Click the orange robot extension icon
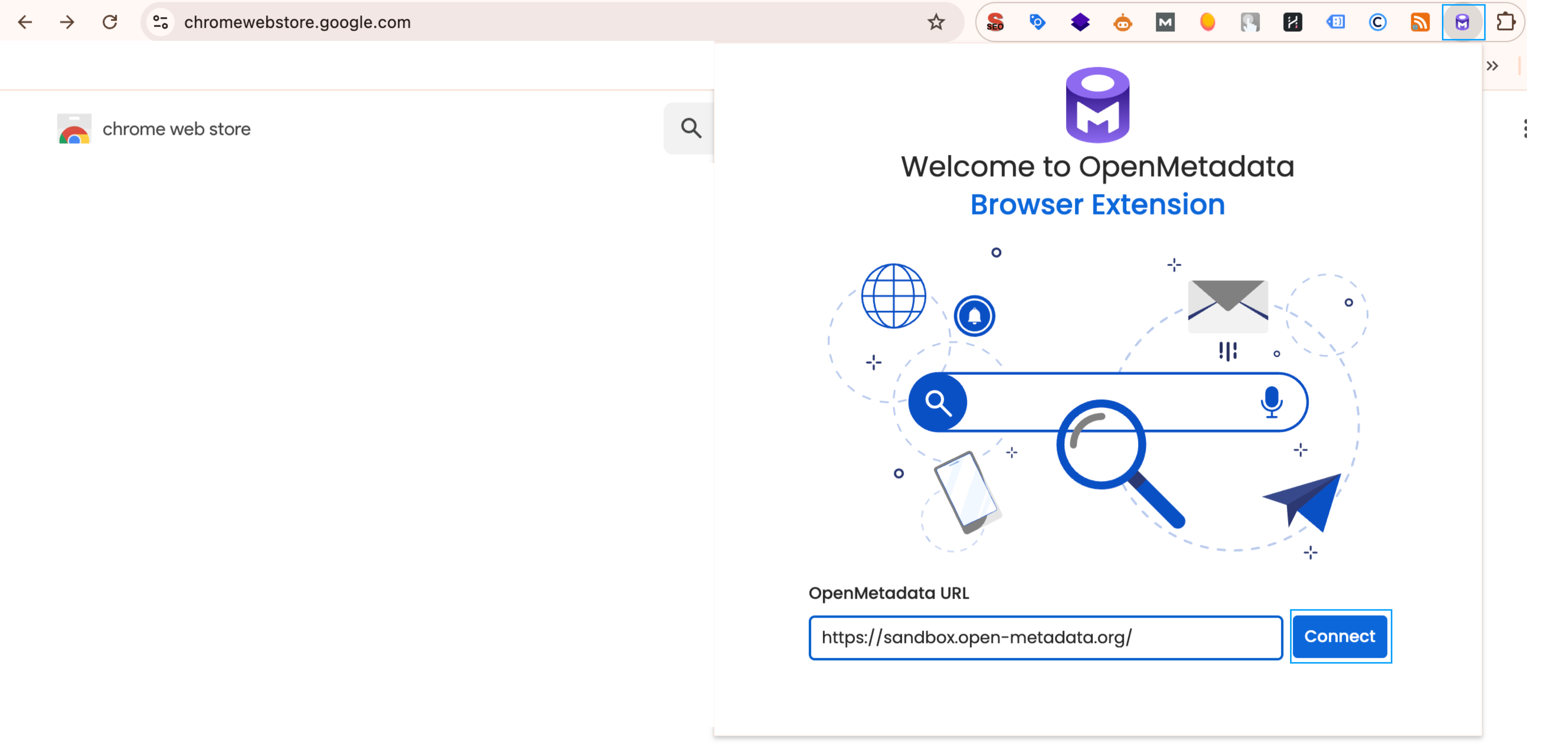Screen dimensions: 1568x754 tap(1122, 22)
